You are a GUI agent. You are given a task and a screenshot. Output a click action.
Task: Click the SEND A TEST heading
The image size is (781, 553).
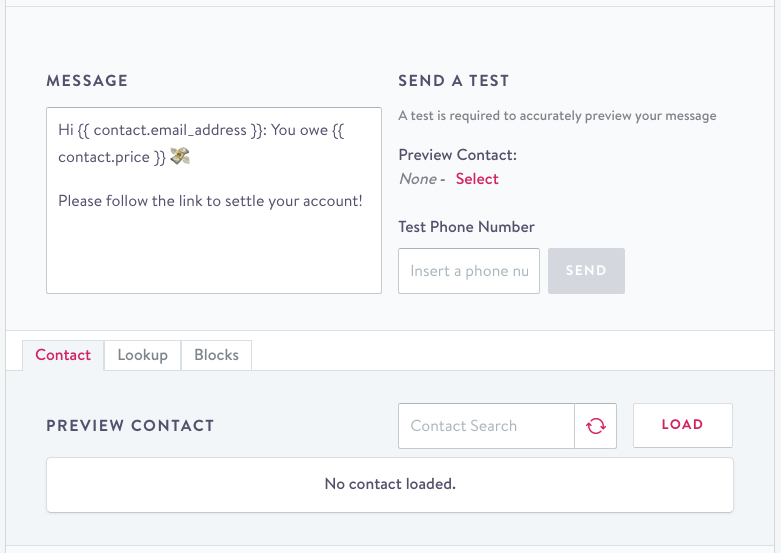[453, 81]
